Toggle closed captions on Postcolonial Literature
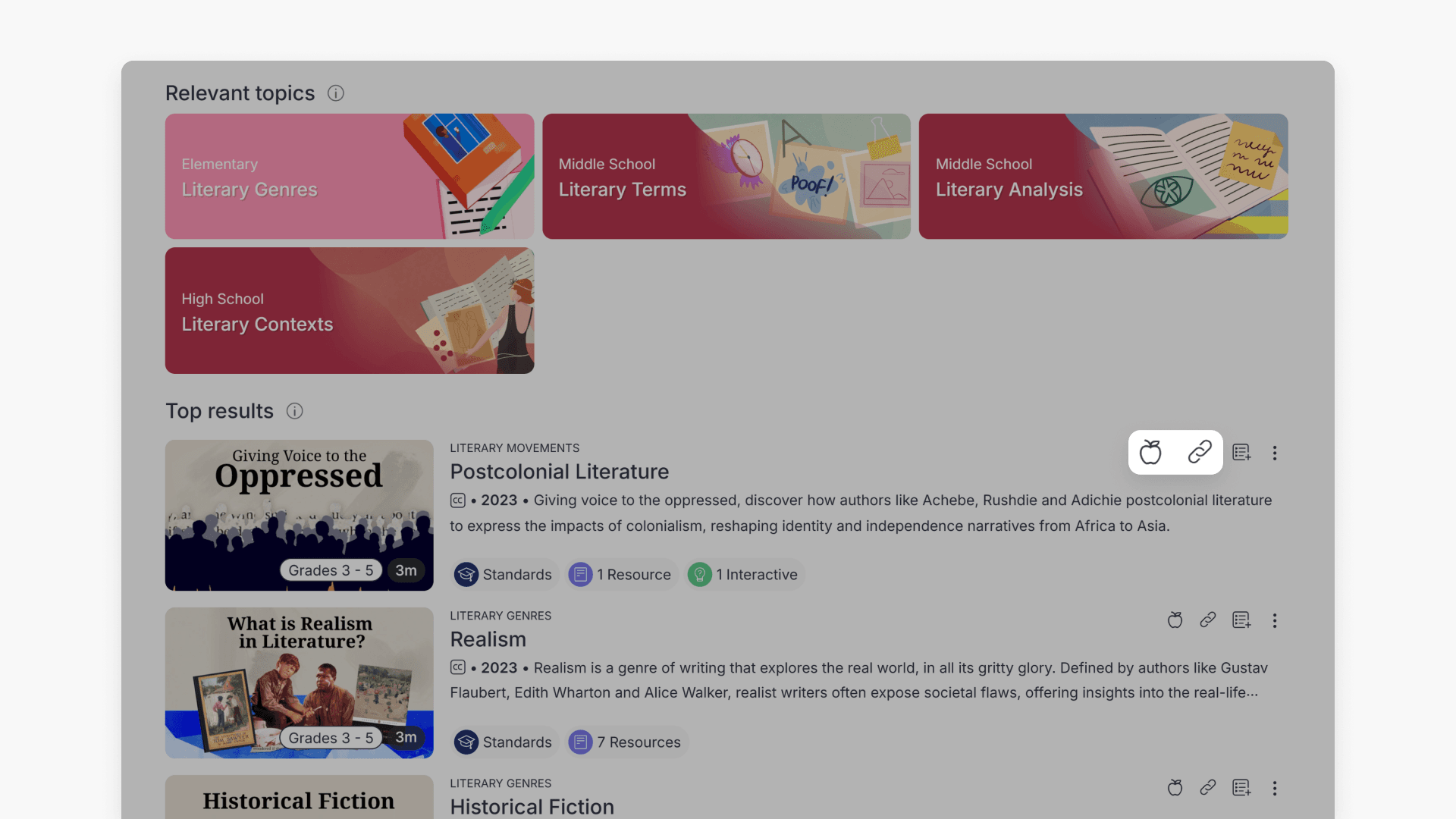The height and width of the screenshot is (819, 1456). pos(458,500)
